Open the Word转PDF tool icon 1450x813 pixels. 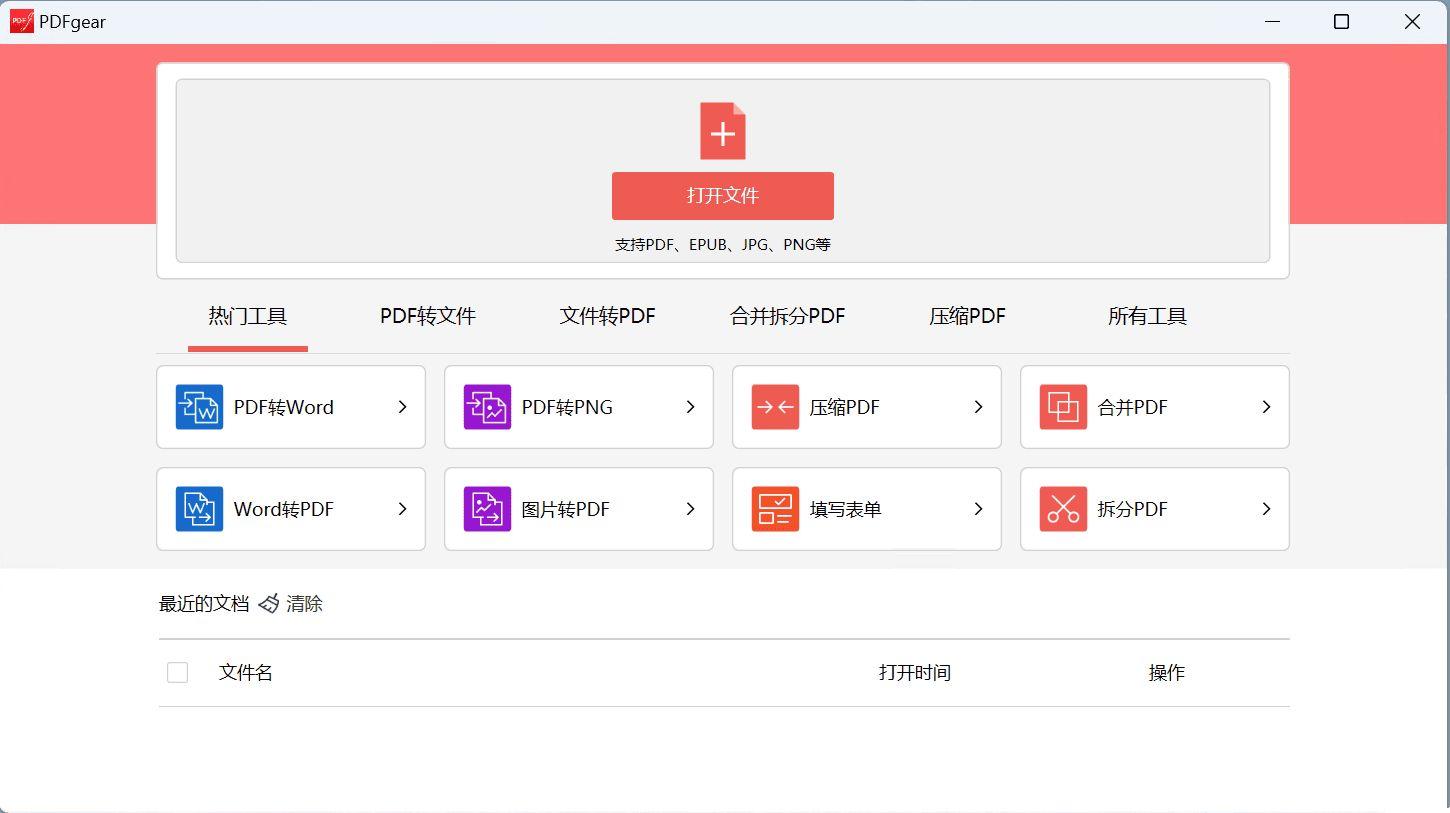pyautogui.click(x=198, y=509)
